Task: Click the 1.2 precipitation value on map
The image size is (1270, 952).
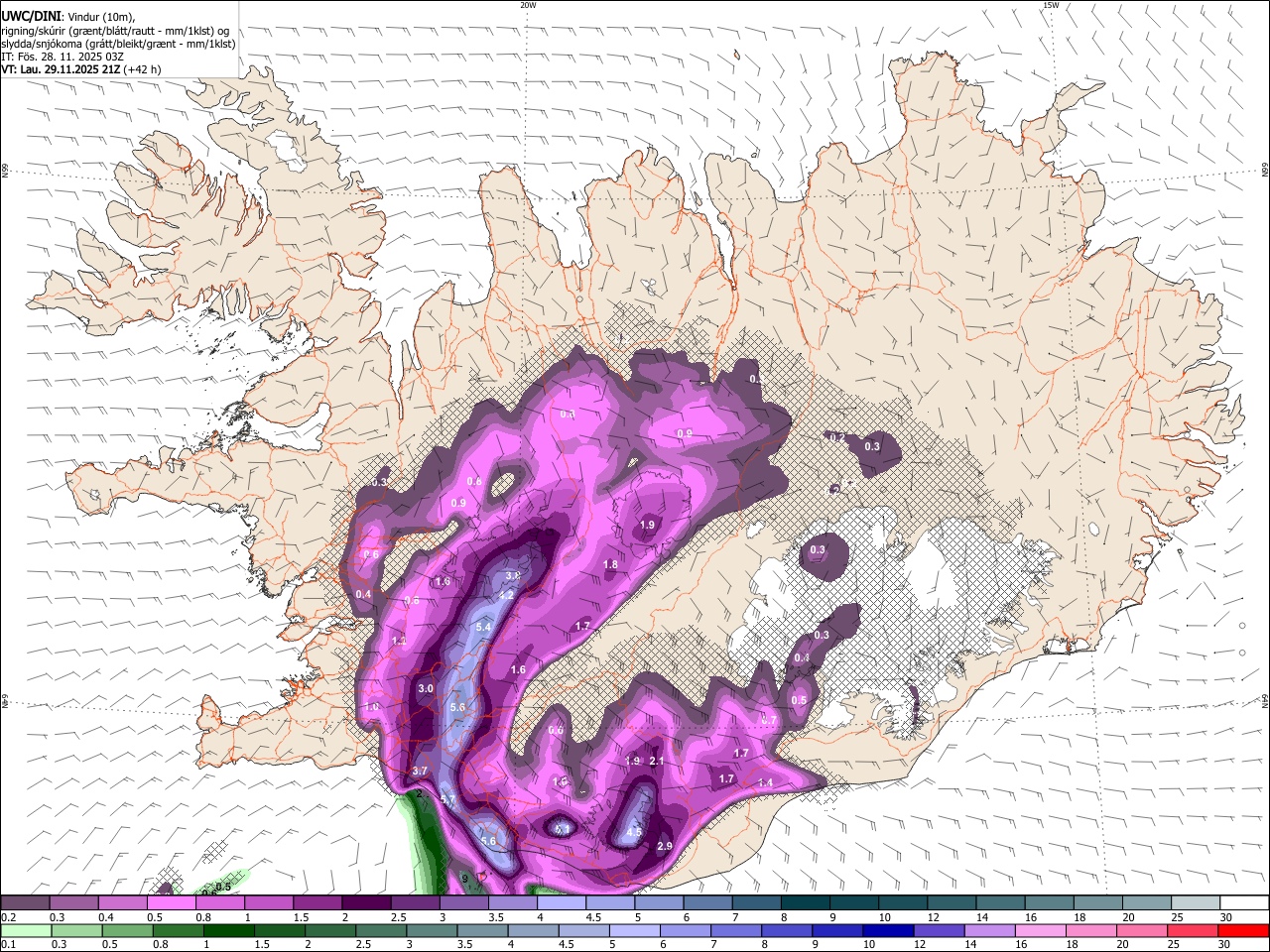Action: click(x=400, y=642)
